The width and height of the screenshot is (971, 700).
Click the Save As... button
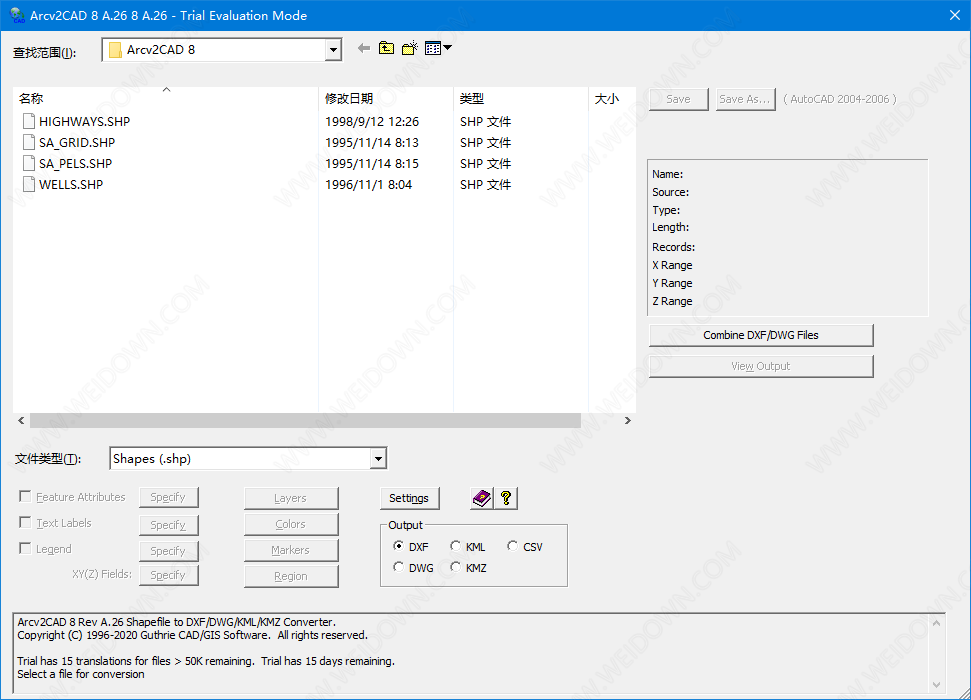746,99
